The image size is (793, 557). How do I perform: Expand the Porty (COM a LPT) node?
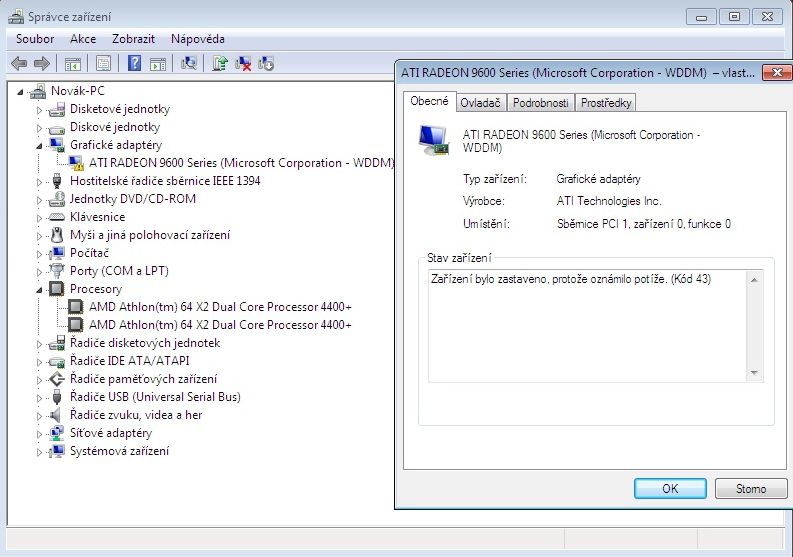tap(39, 272)
